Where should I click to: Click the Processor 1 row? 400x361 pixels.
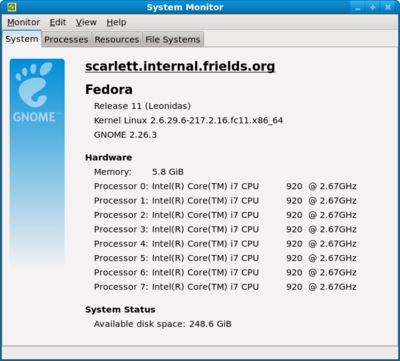[225, 201]
